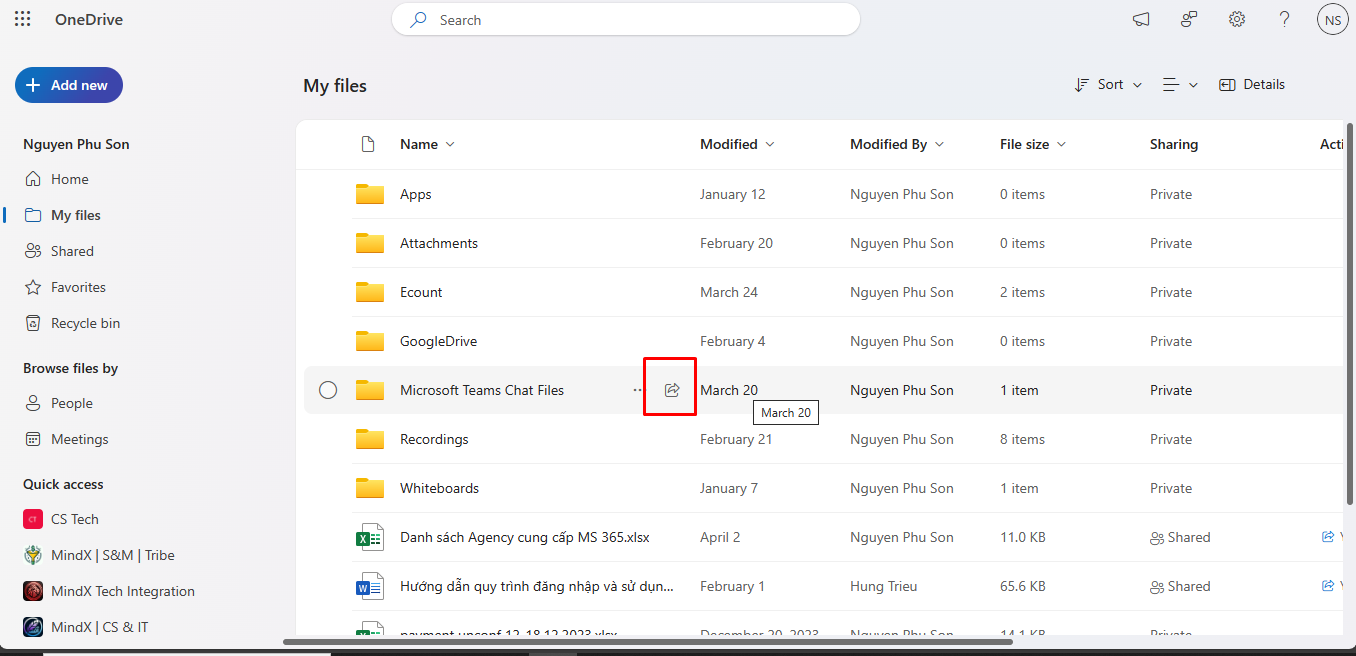1356x656 pixels.
Task: Click the NS account profile avatar
Action: 1332,19
